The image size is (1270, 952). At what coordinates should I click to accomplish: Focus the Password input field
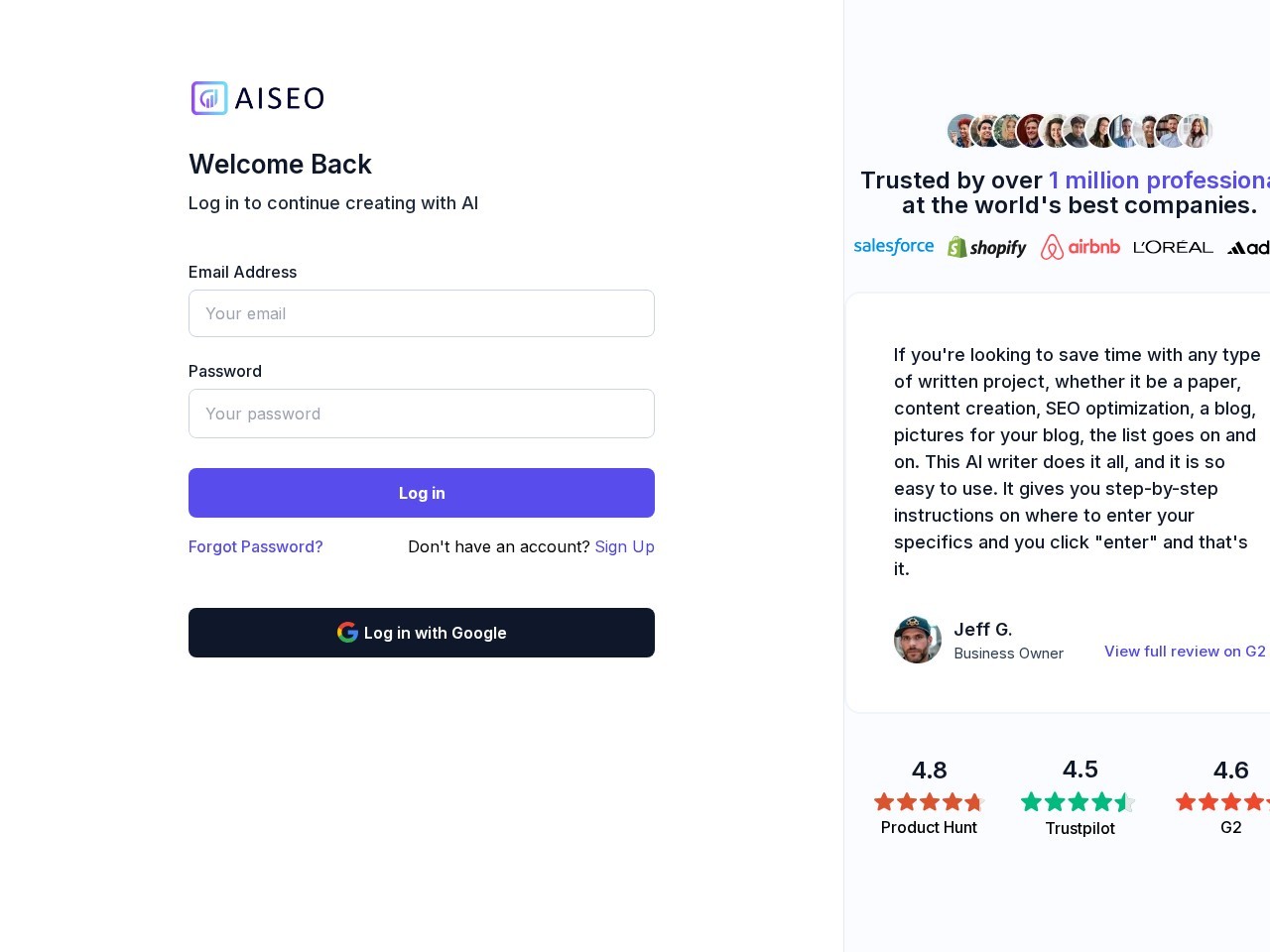[422, 414]
